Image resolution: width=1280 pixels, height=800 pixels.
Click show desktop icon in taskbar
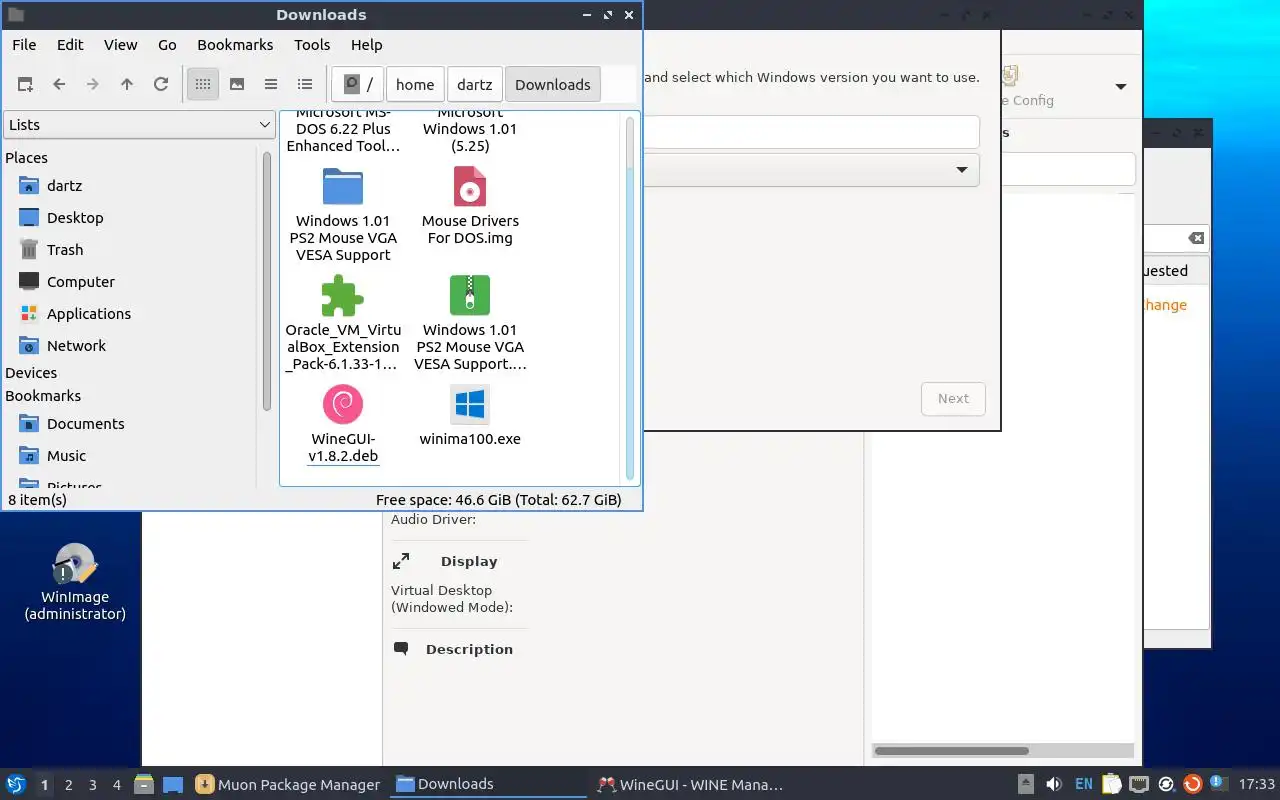(173, 785)
